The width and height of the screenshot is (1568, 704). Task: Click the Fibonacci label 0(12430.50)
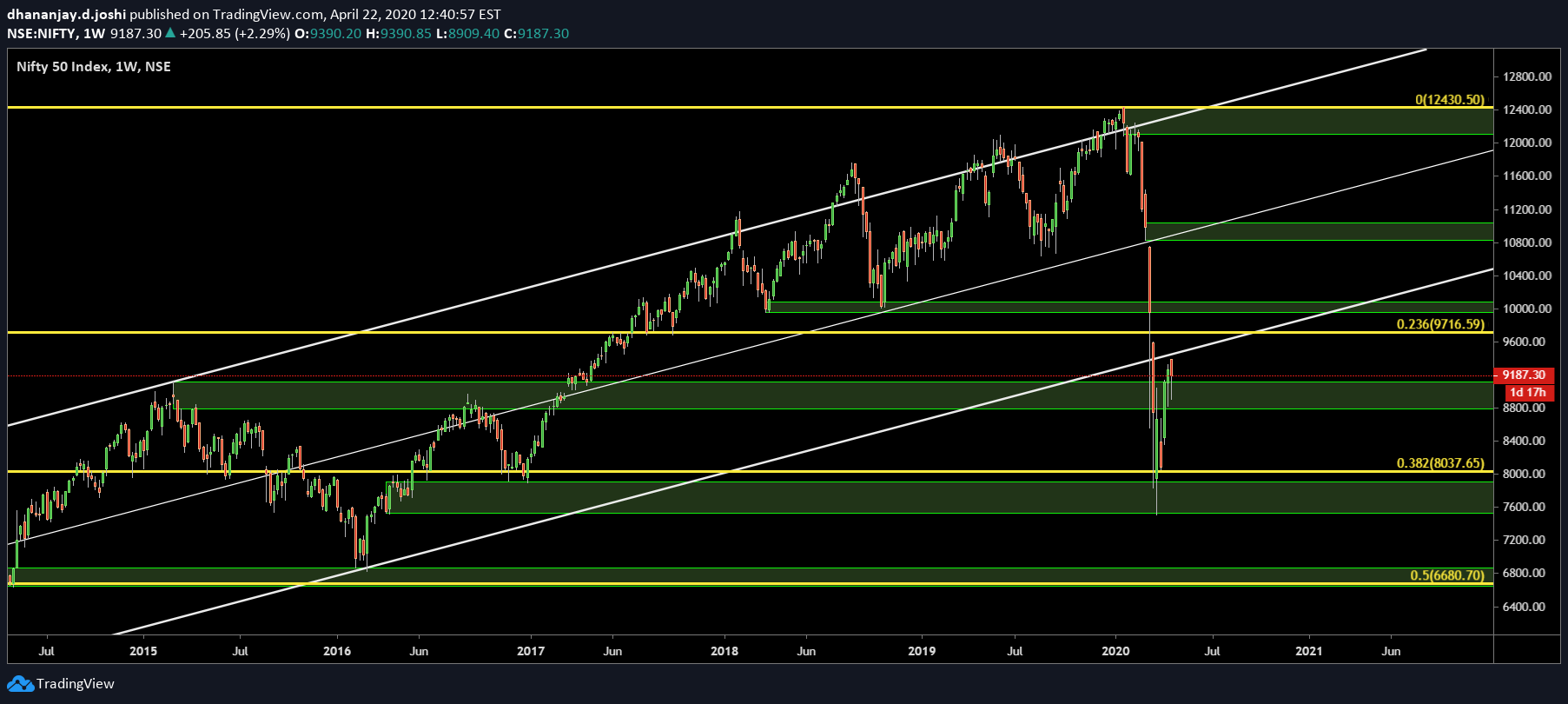(1450, 100)
